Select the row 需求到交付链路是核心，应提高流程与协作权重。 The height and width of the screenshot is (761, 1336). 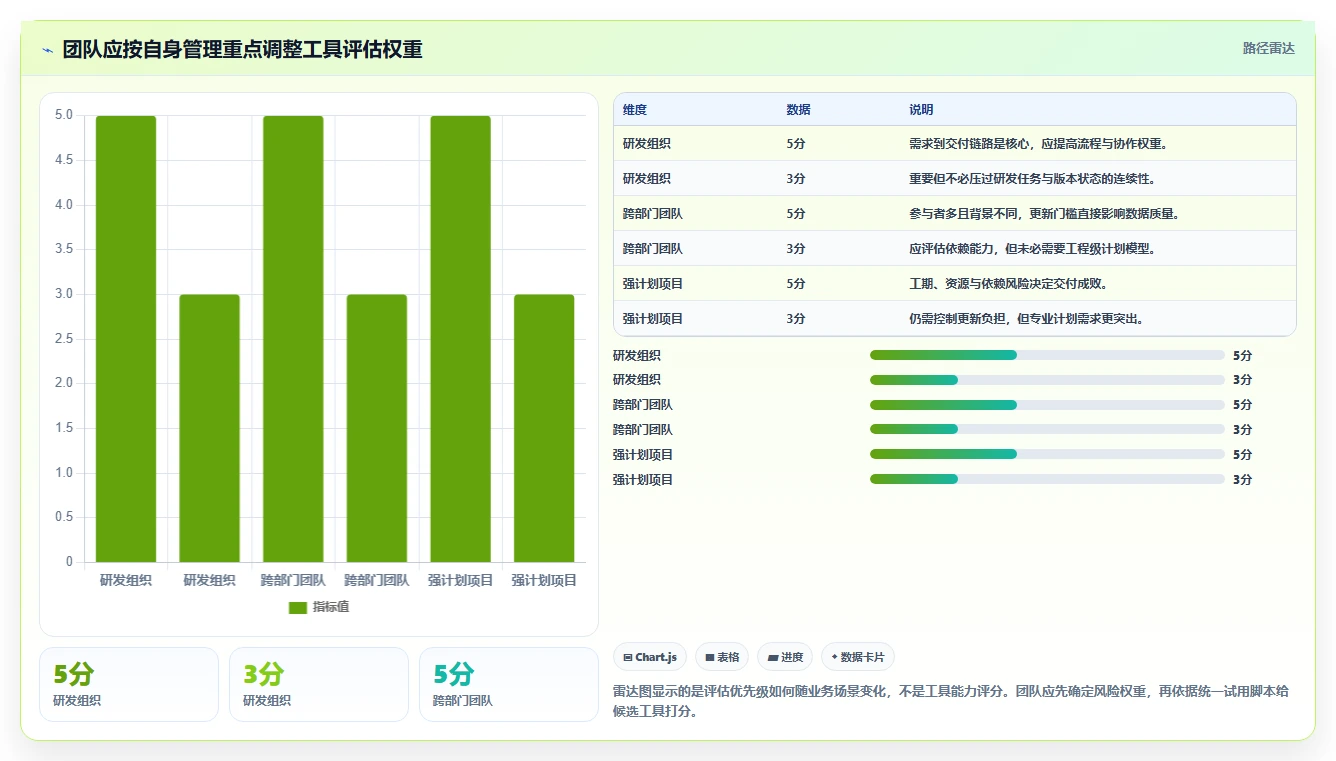click(x=955, y=143)
